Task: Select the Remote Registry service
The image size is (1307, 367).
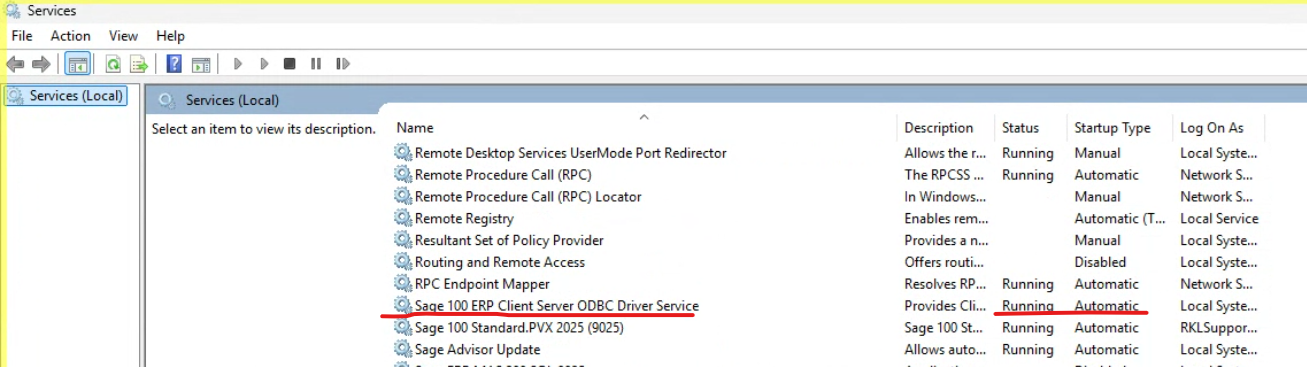Action: click(464, 219)
